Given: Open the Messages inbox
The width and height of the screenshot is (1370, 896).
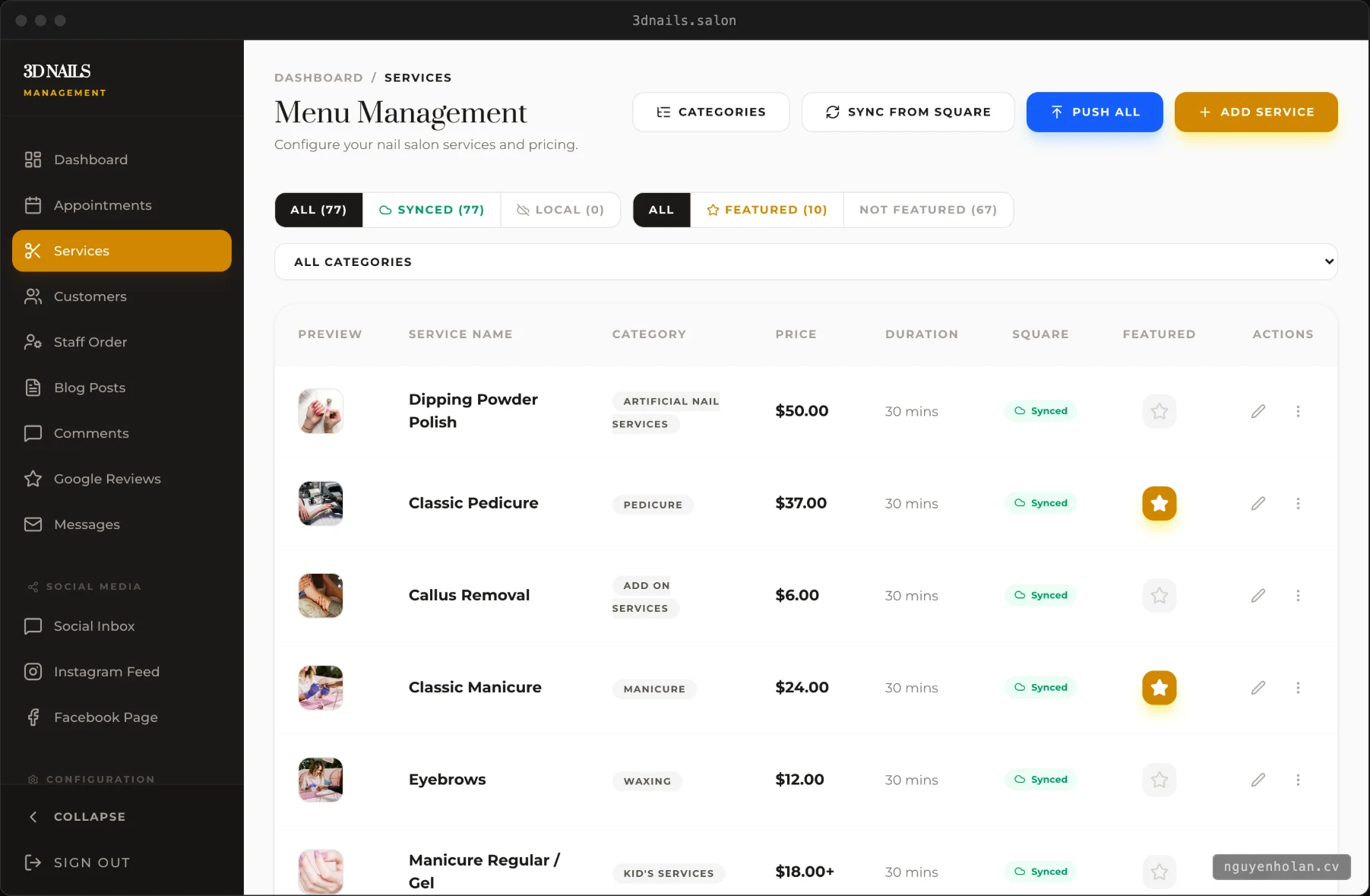Looking at the screenshot, I should coord(122,524).
